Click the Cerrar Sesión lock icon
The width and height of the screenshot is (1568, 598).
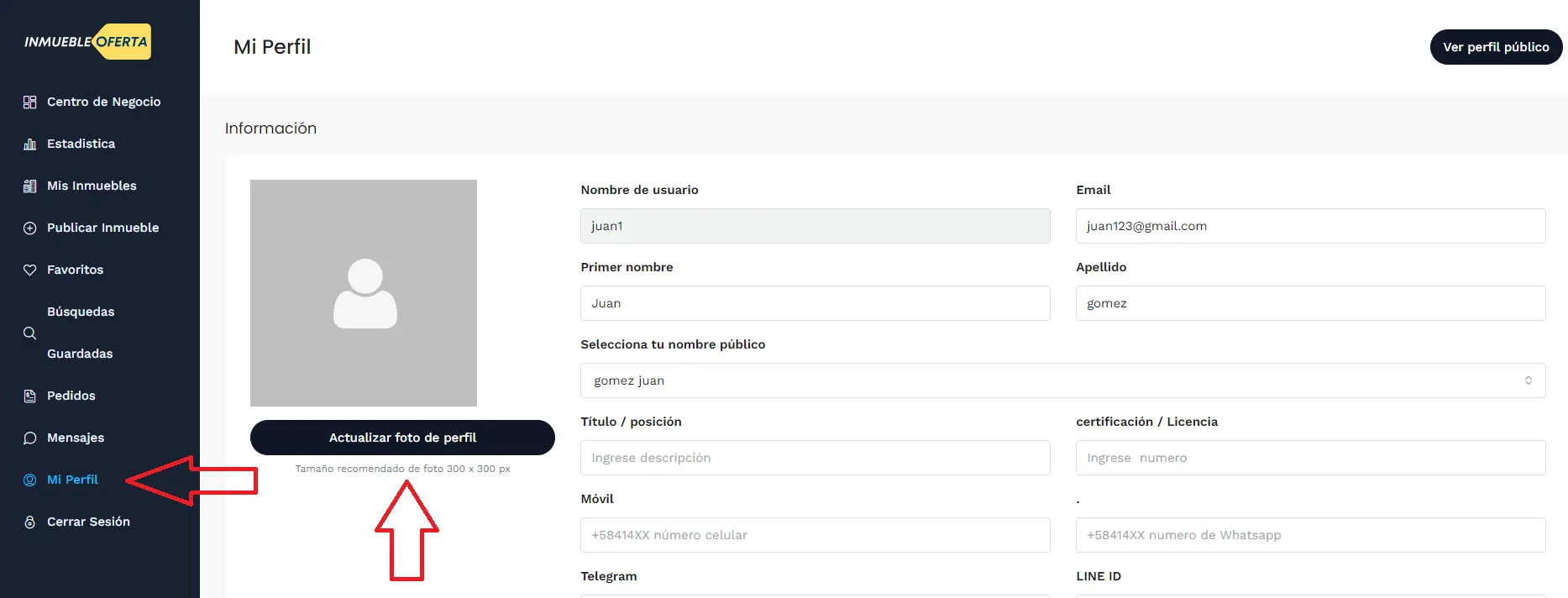30,522
